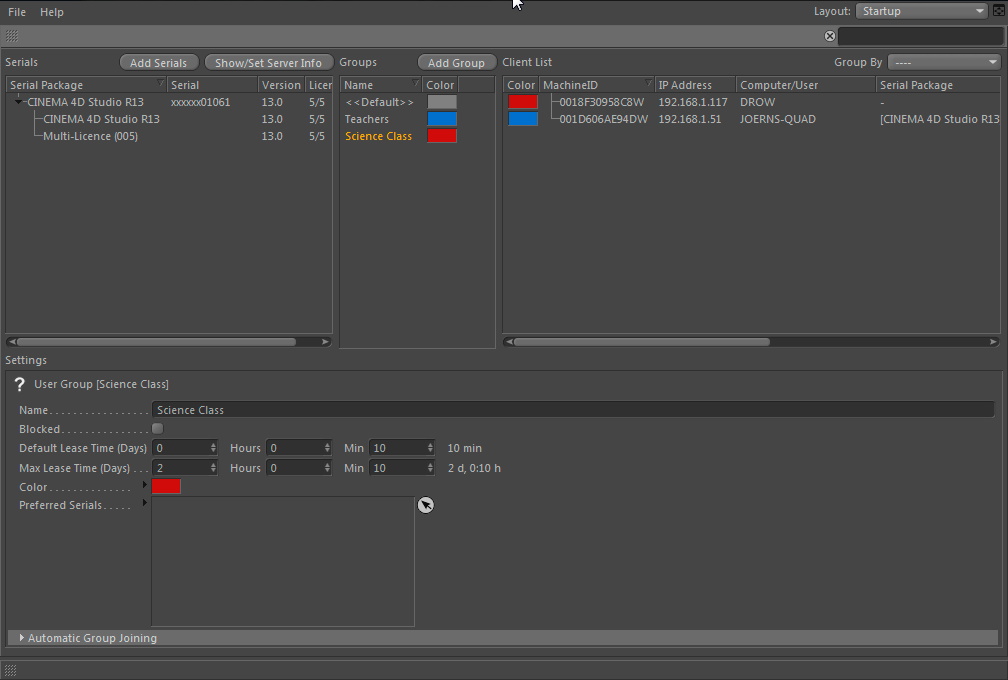The width and height of the screenshot is (1008, 680).
Task: Click right arrow of Client List scrollbar
Action: pos(994,342)
